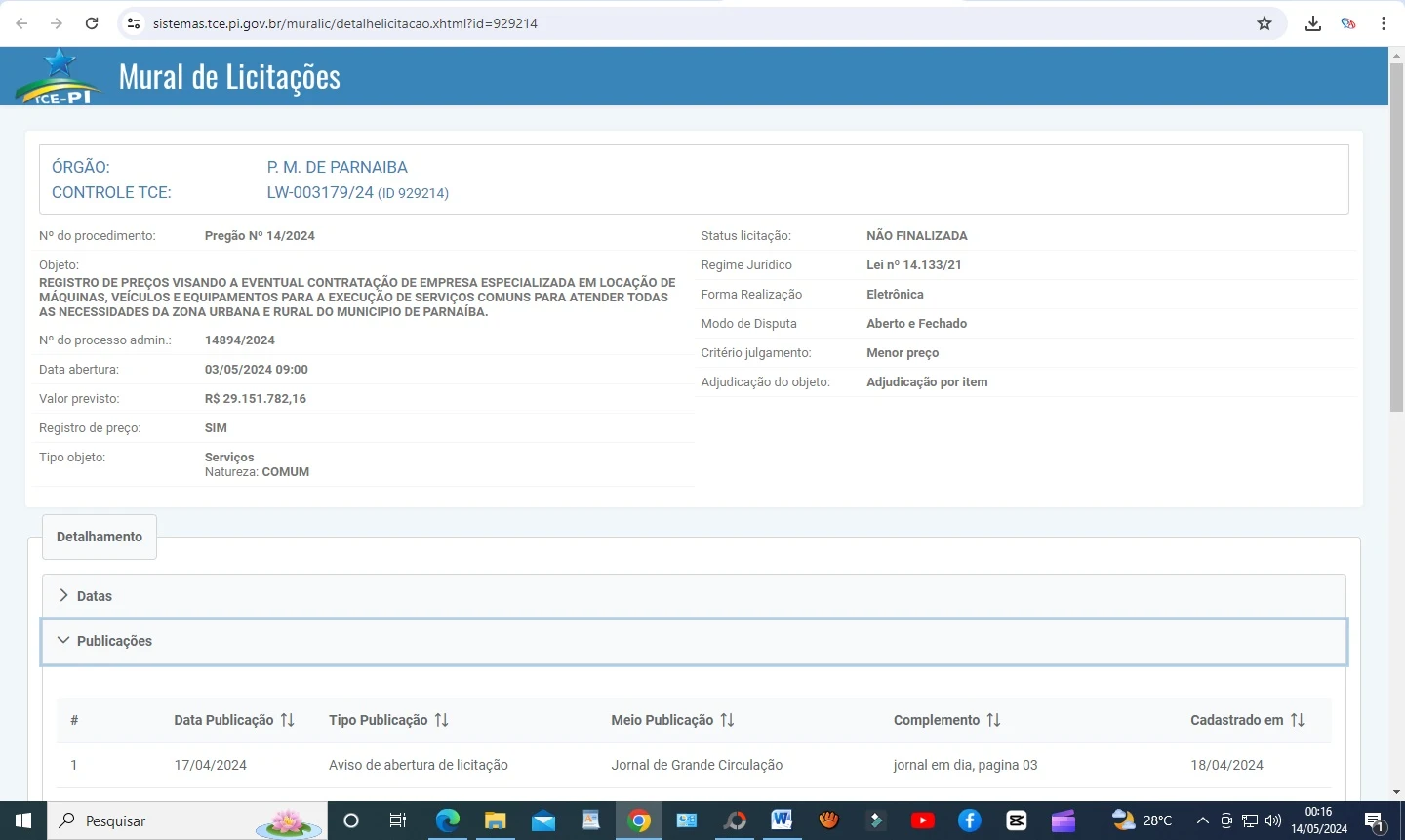Viewport: 1405px width, 840px height.
Task: Click the '#' column header
Action: tap(74, 720)
